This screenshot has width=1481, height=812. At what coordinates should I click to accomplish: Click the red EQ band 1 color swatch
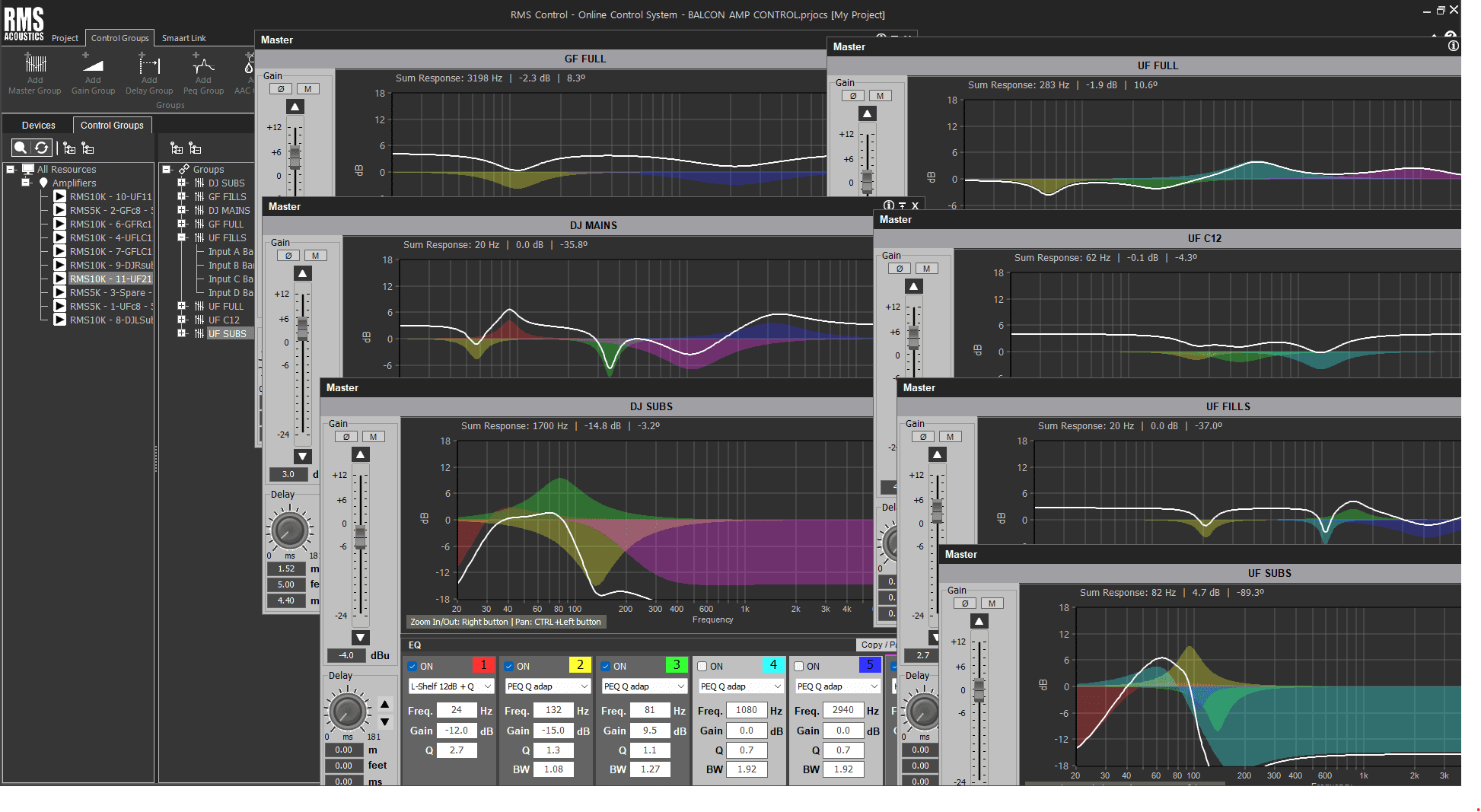click(483, 665)
